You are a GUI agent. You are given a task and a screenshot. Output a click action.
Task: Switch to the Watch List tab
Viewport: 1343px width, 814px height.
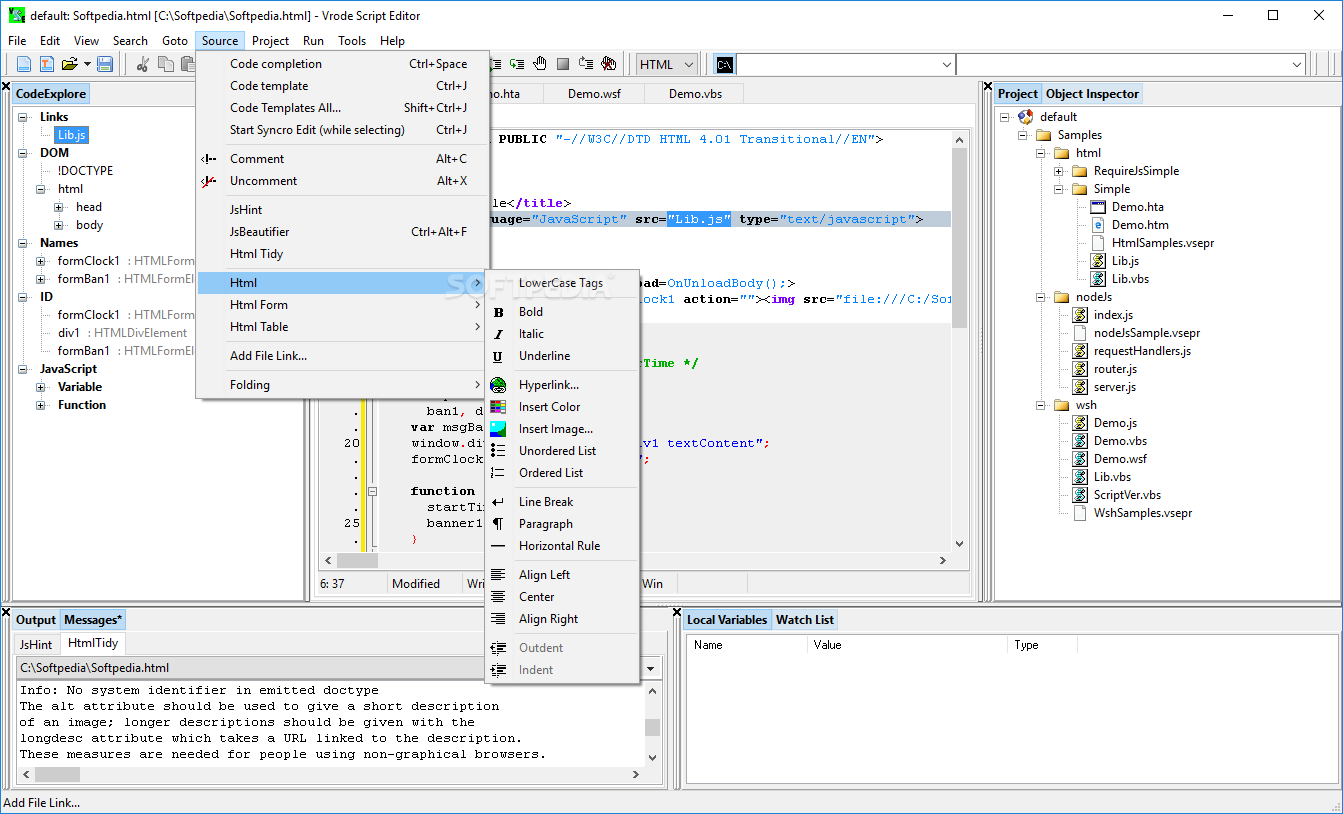[805, 620]
